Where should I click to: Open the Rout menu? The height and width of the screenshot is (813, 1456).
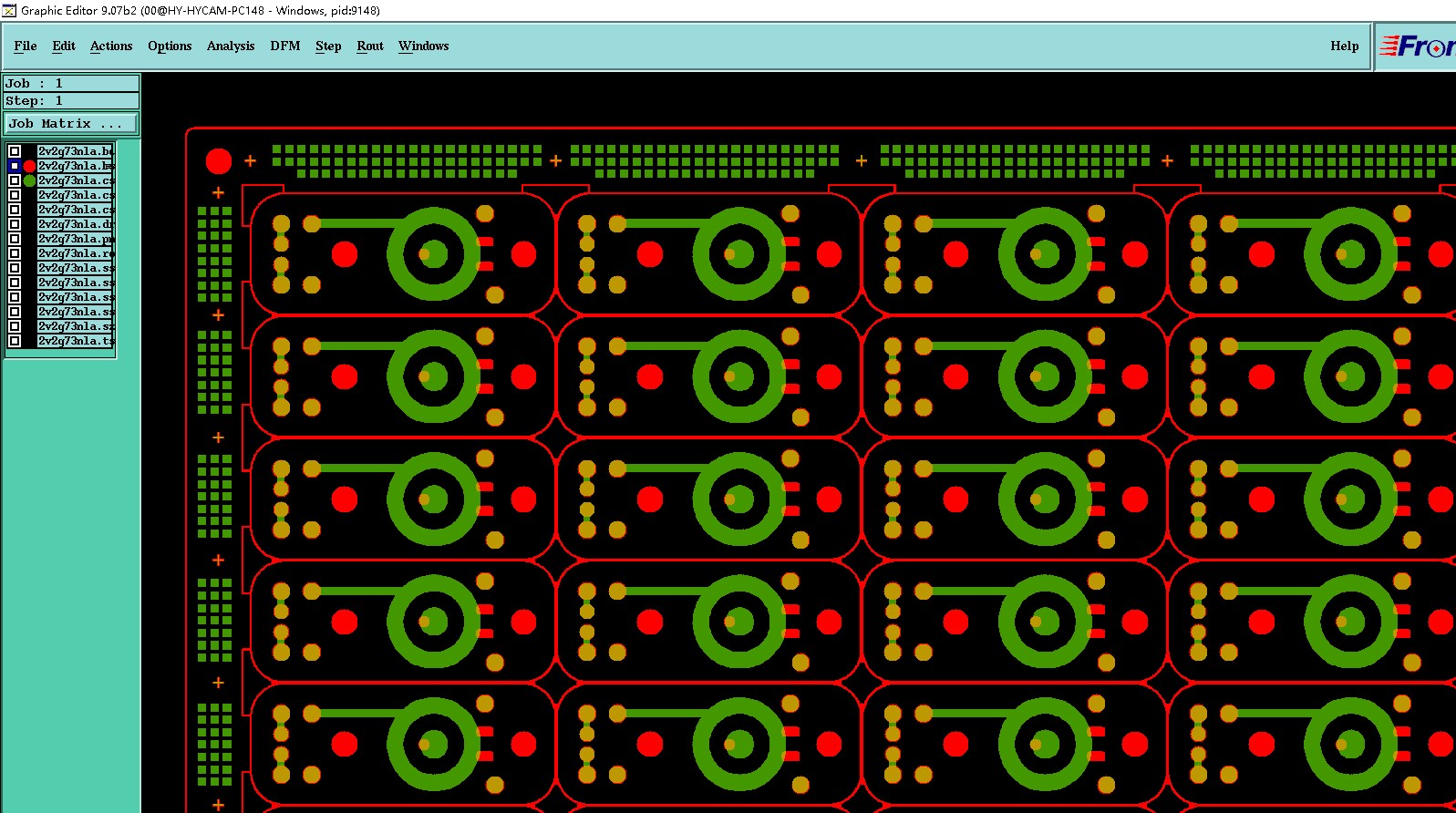[370, 46]
